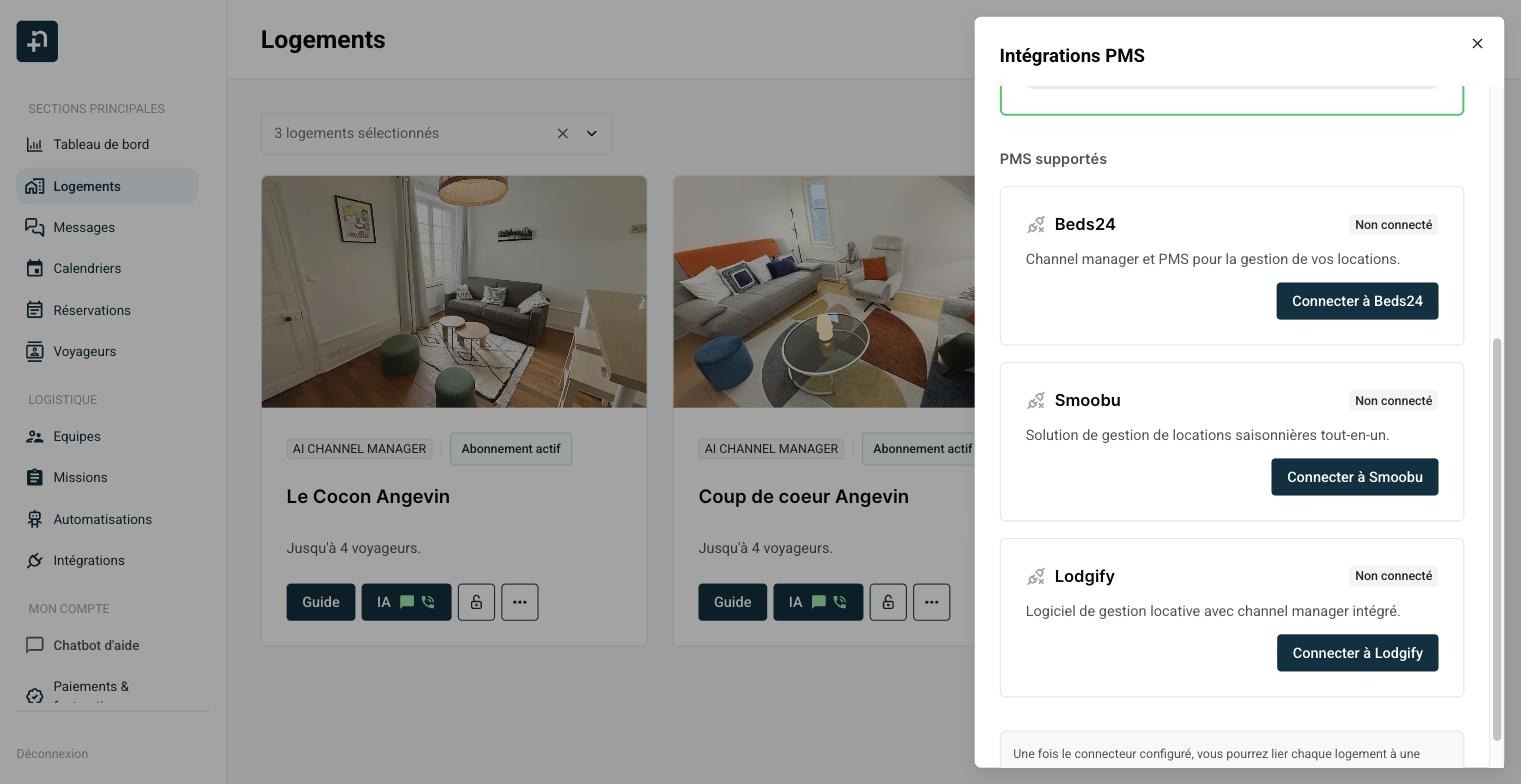Open the Calendriers page icon
The width and height of the screenshot is (1521, 784).
(35, 269)
